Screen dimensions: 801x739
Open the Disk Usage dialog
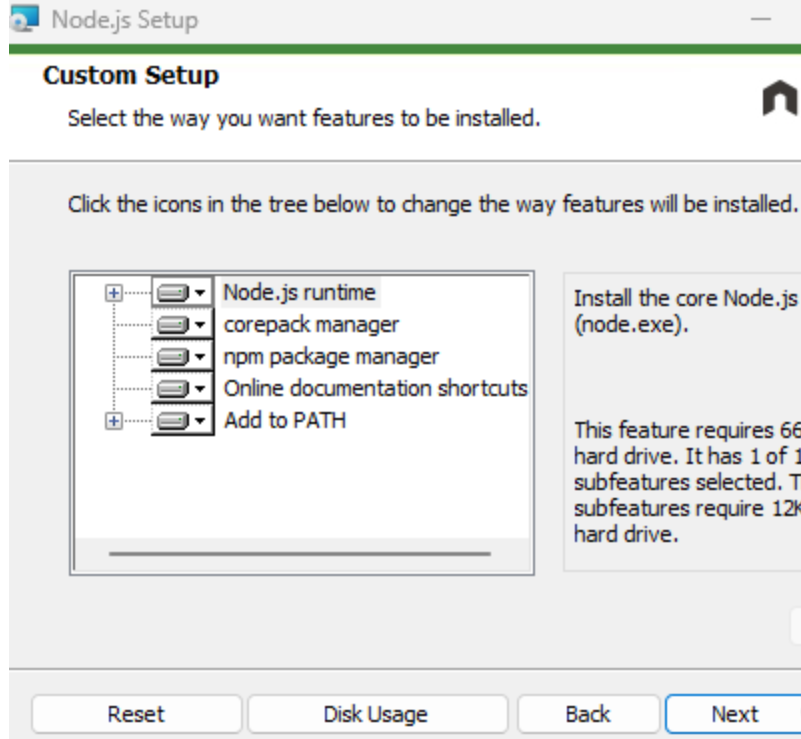pyautogui.click(x=375, y=714)
